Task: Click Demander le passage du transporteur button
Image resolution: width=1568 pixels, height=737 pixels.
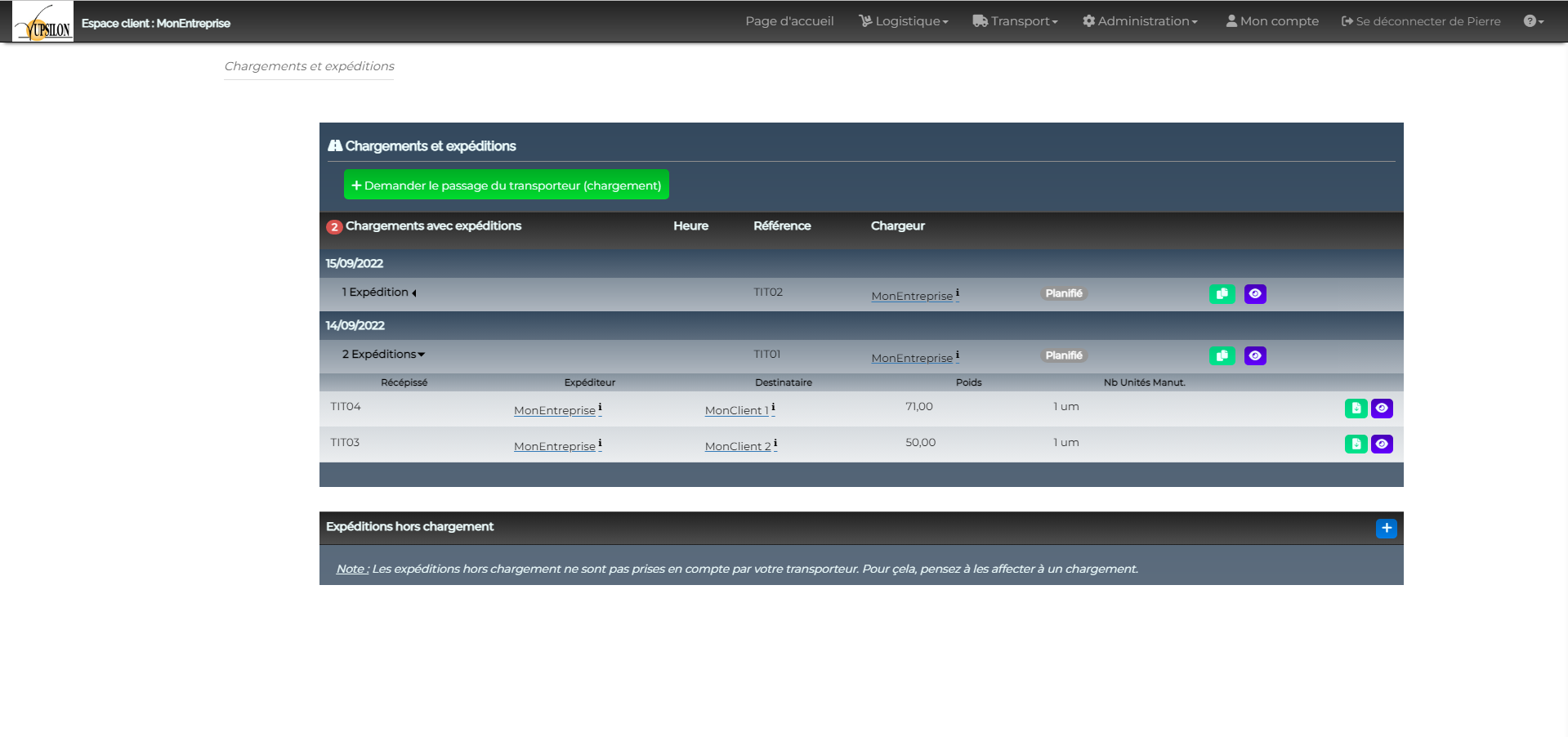Action: click(x=507, y=185)
